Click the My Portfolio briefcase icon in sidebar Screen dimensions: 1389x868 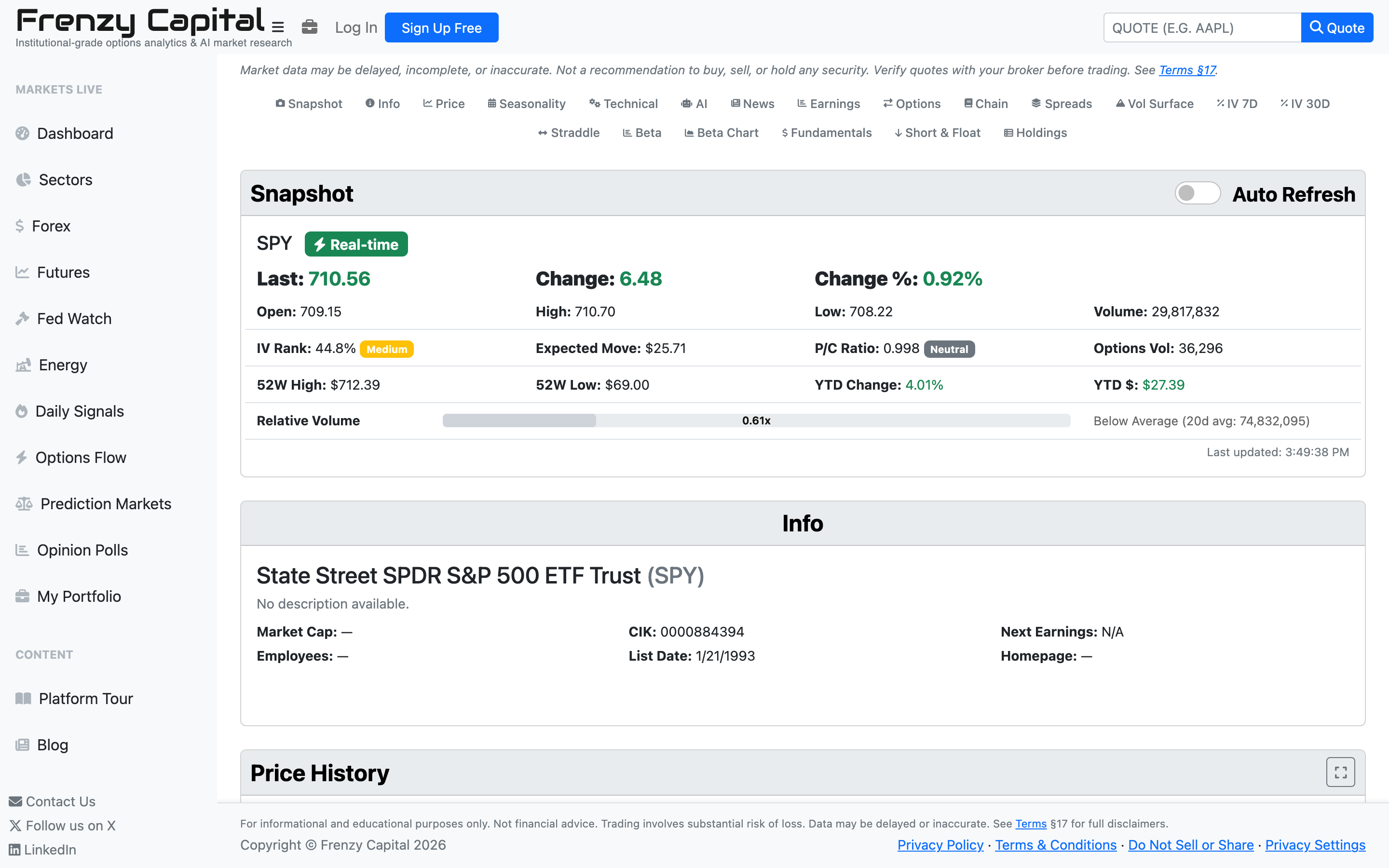coord(22,596)
